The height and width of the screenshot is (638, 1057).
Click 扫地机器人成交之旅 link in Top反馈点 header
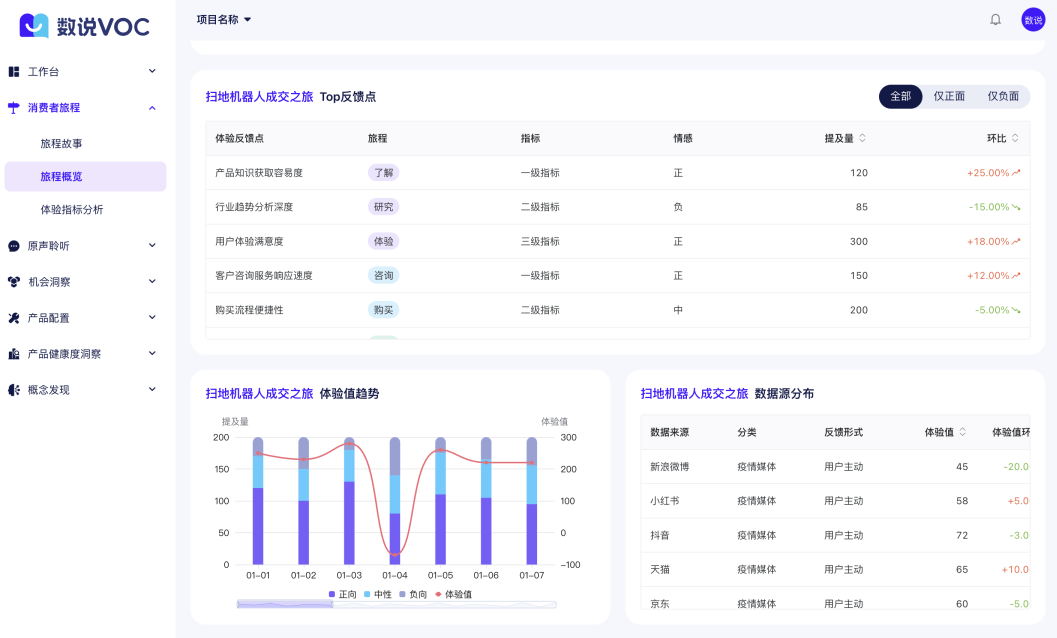[260, 97]
